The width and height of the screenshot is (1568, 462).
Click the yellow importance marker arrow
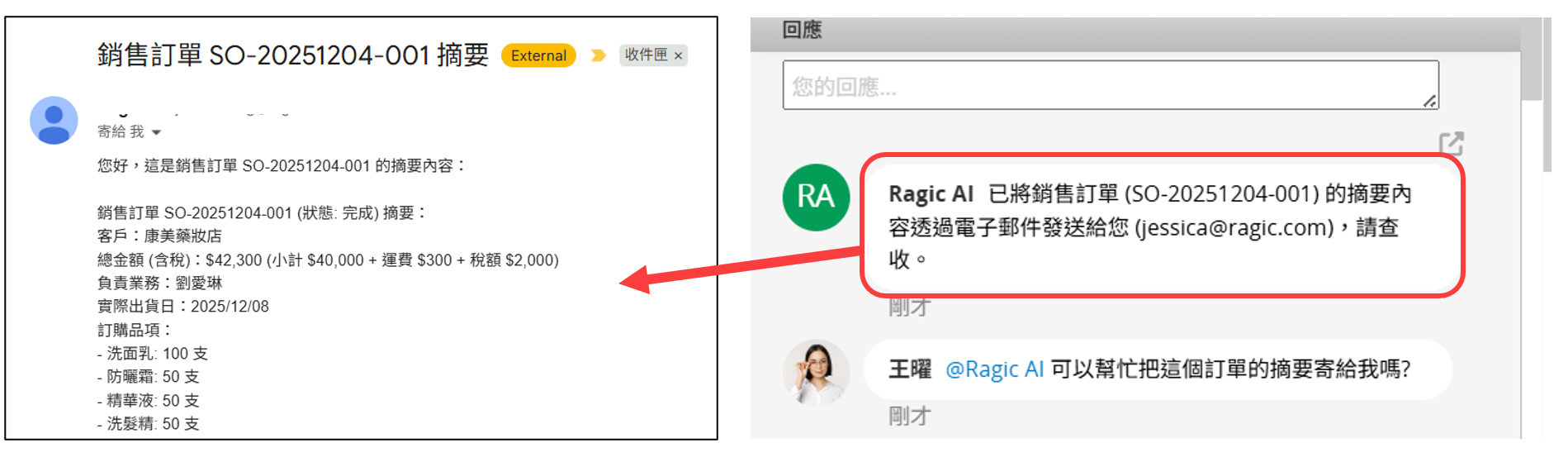(599, 55)
